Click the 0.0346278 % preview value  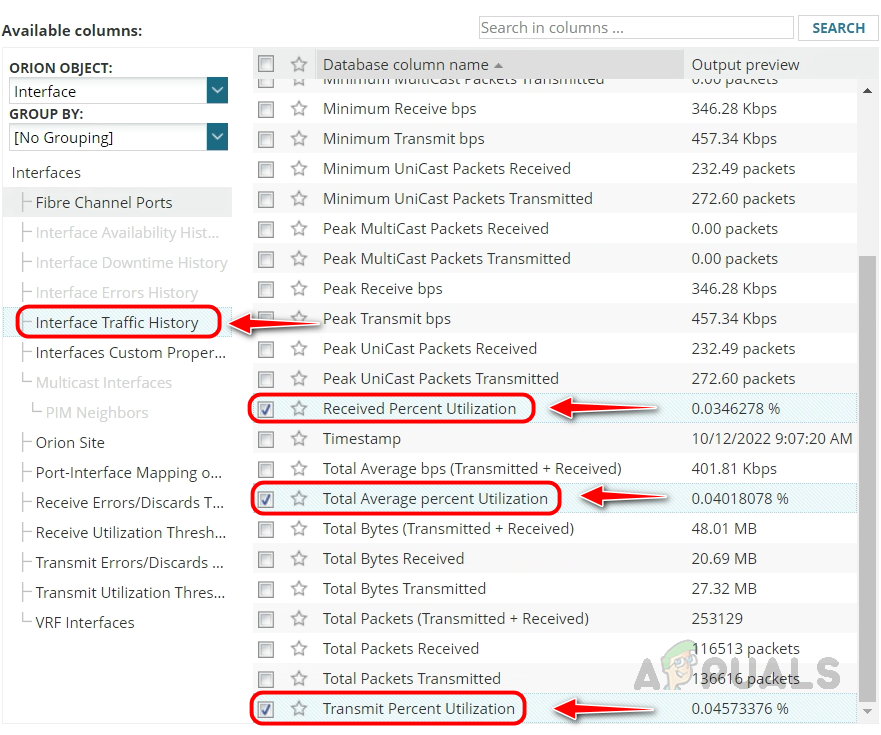pos(735,409)
